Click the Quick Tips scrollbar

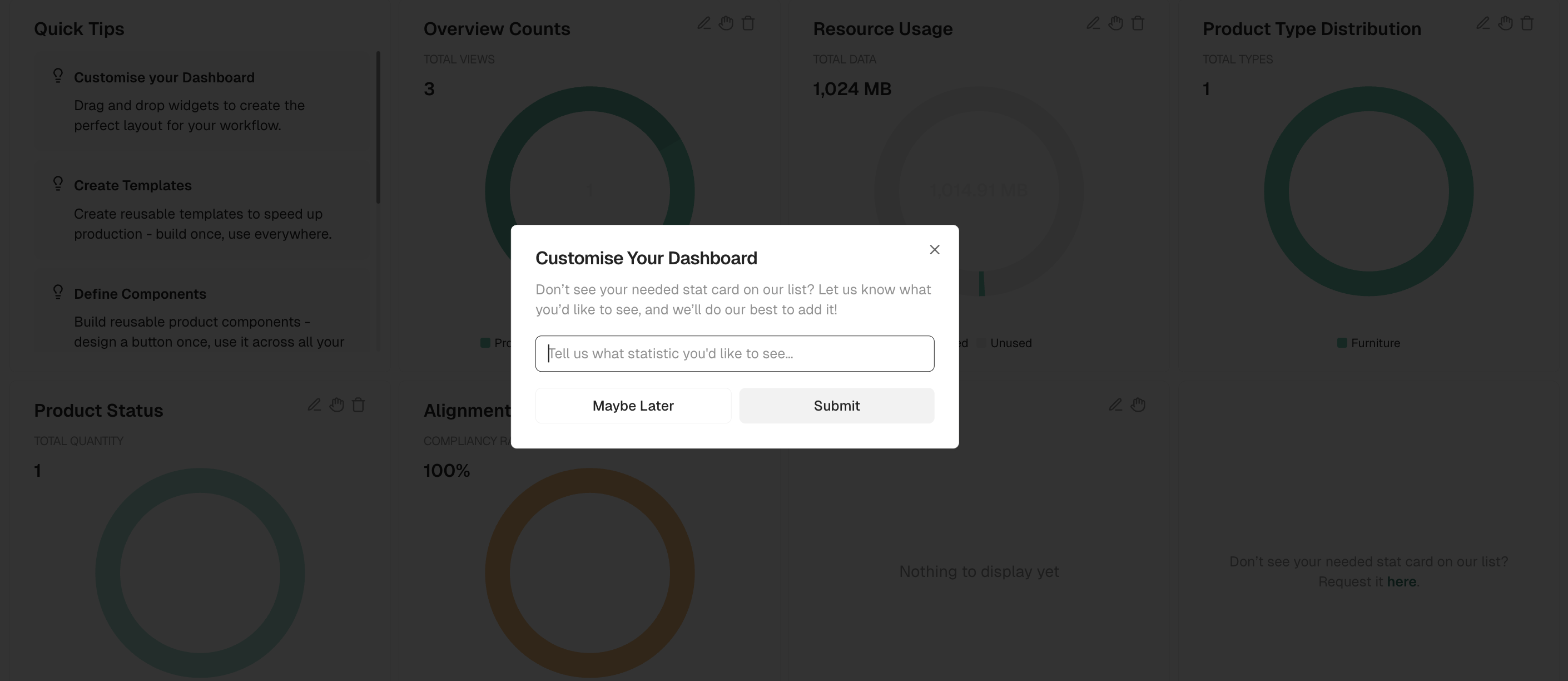point(378,128)
